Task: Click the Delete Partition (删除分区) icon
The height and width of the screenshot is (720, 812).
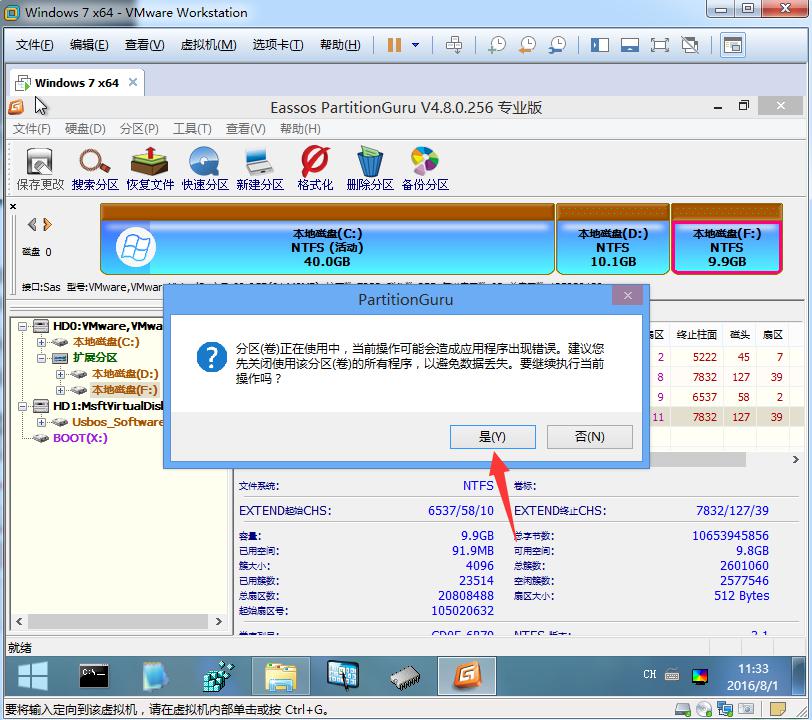Action: [370, 168]
